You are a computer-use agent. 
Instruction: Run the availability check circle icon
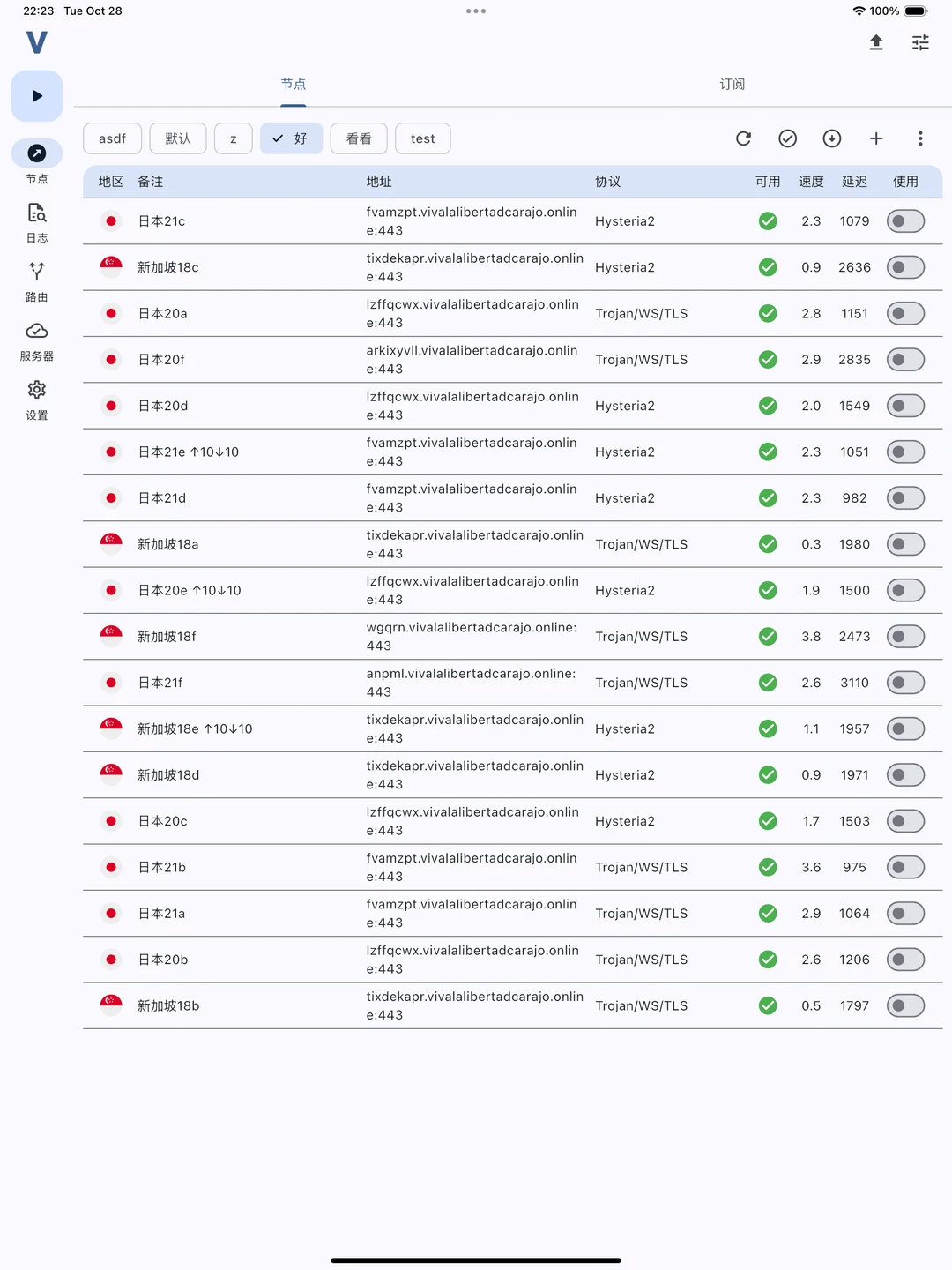788,138
